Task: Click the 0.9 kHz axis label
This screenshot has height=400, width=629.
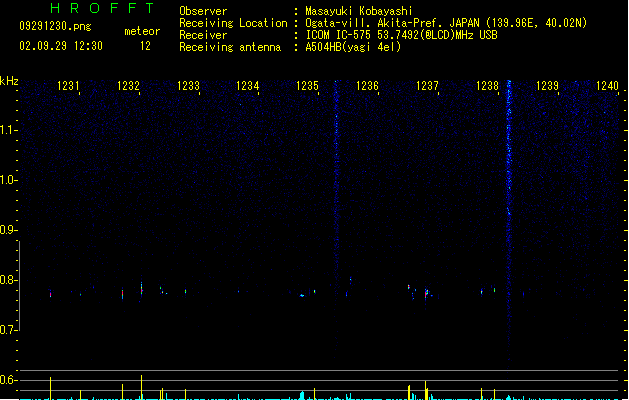Action: tap(8, 230)
